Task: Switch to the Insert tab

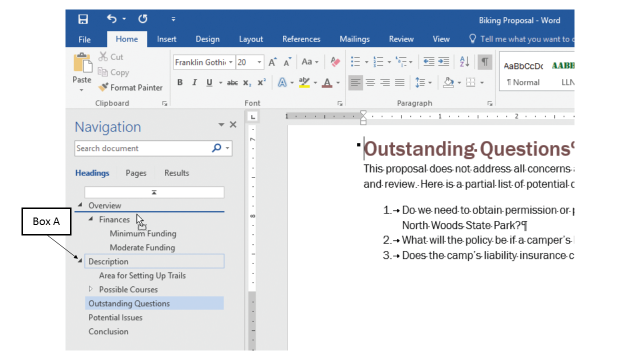Action: pyautogui.click(x=167, y=39)
